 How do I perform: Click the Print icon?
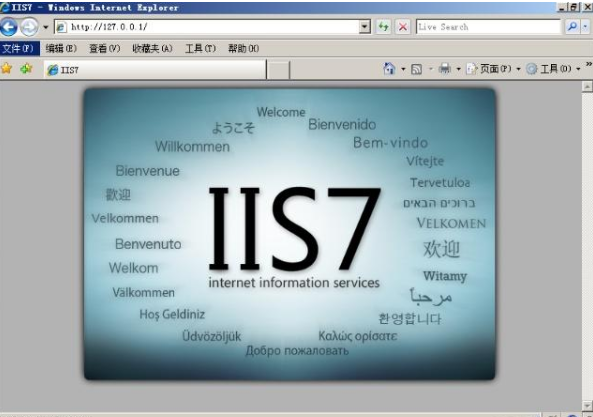[445, 69]
